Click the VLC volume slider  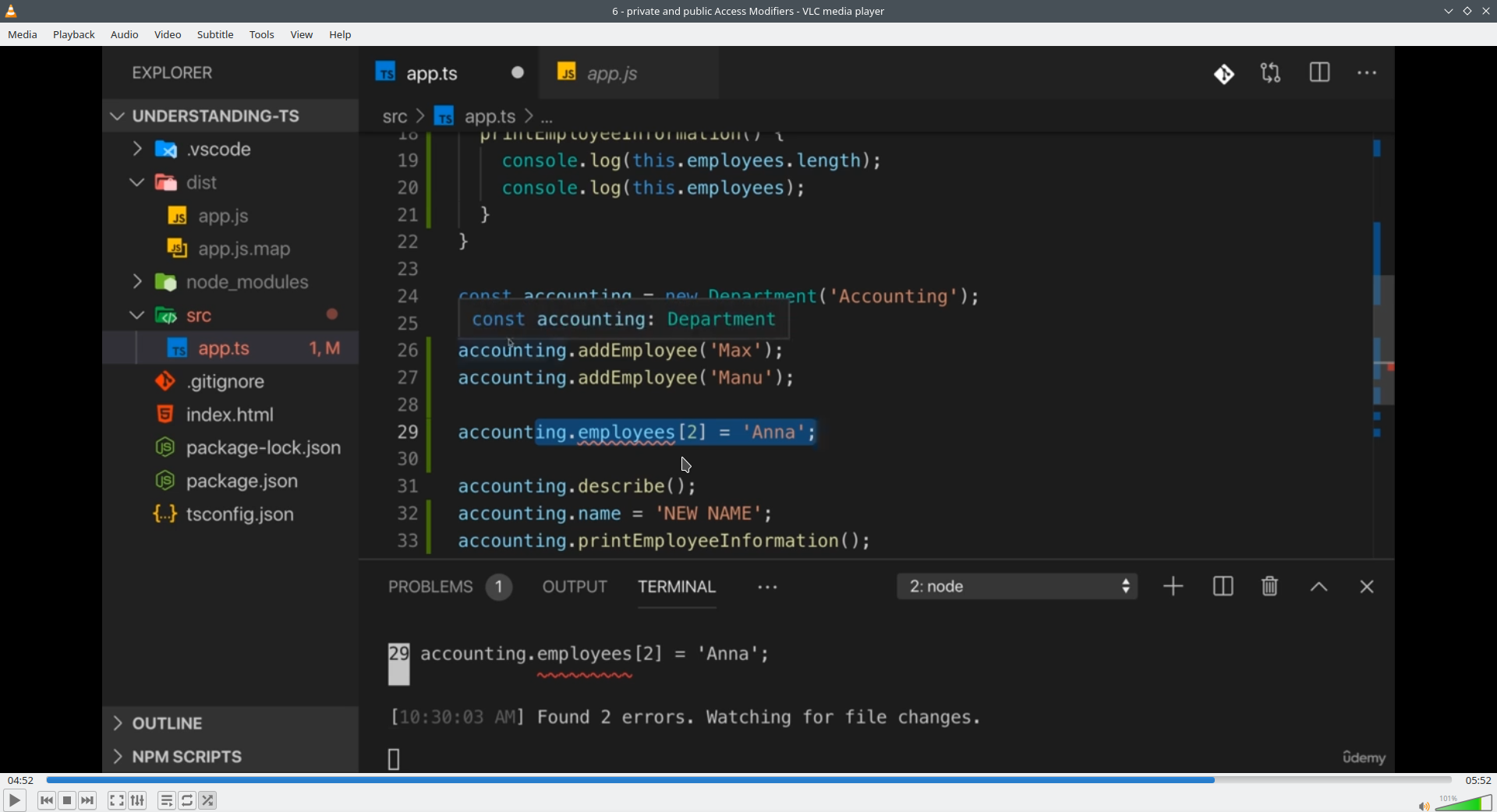(1463, 803)
